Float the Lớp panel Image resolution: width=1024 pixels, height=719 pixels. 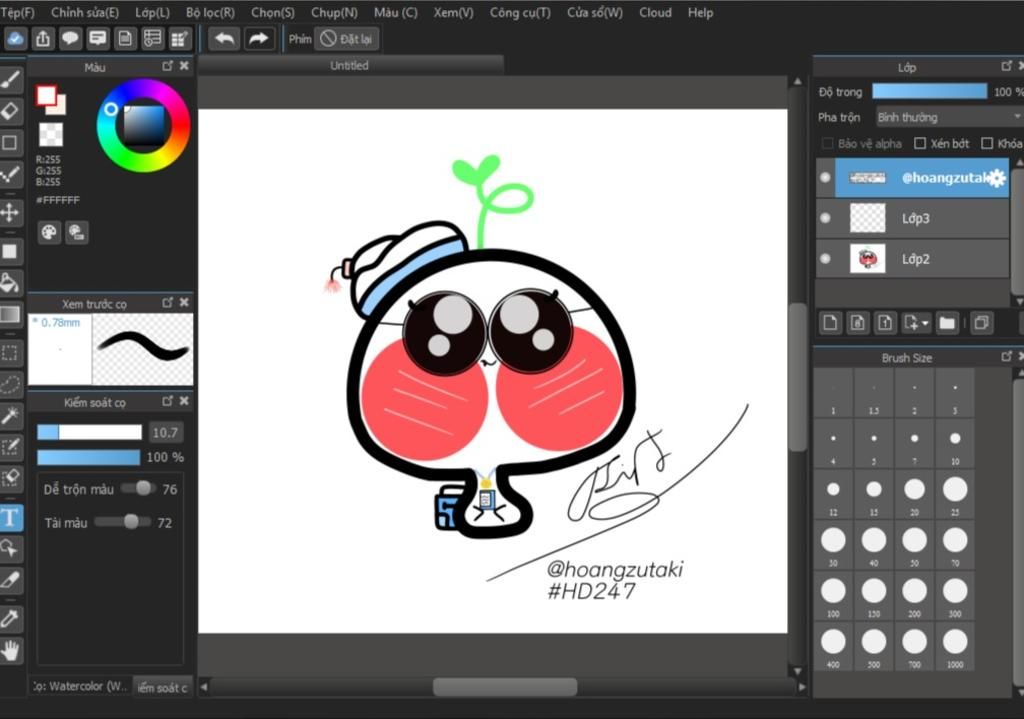[x=1006, y=66]
